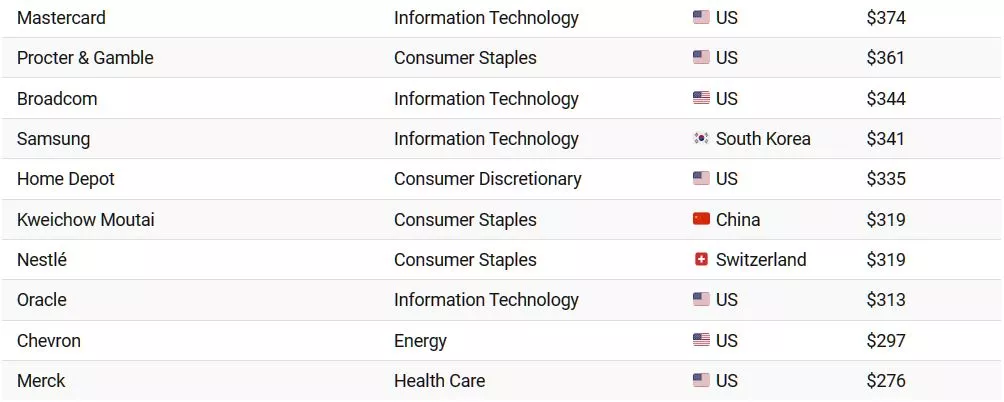Click the Kweichow Moutai company name
This screenshot has width=1004, height=402.
click(x=86, y=220)
